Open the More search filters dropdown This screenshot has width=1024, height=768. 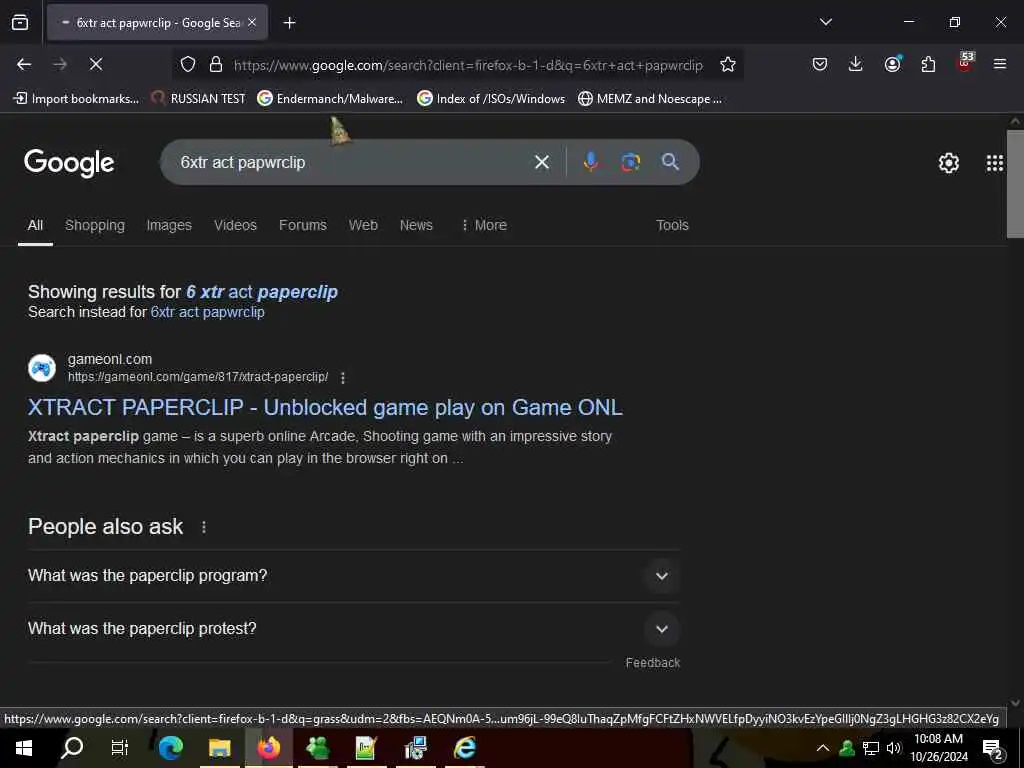coord(484,225)
